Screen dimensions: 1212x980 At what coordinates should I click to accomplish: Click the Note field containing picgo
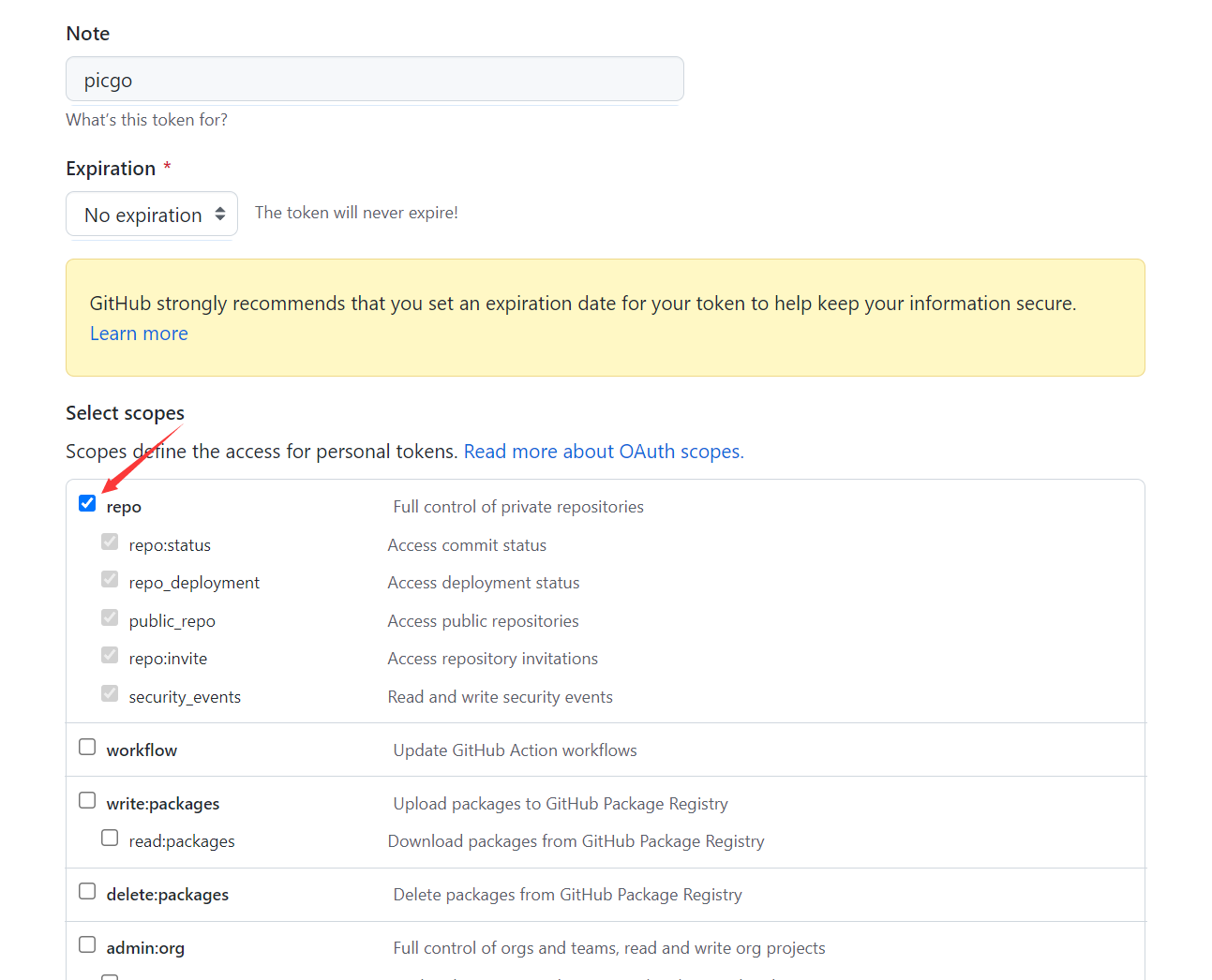pos(375,80)
